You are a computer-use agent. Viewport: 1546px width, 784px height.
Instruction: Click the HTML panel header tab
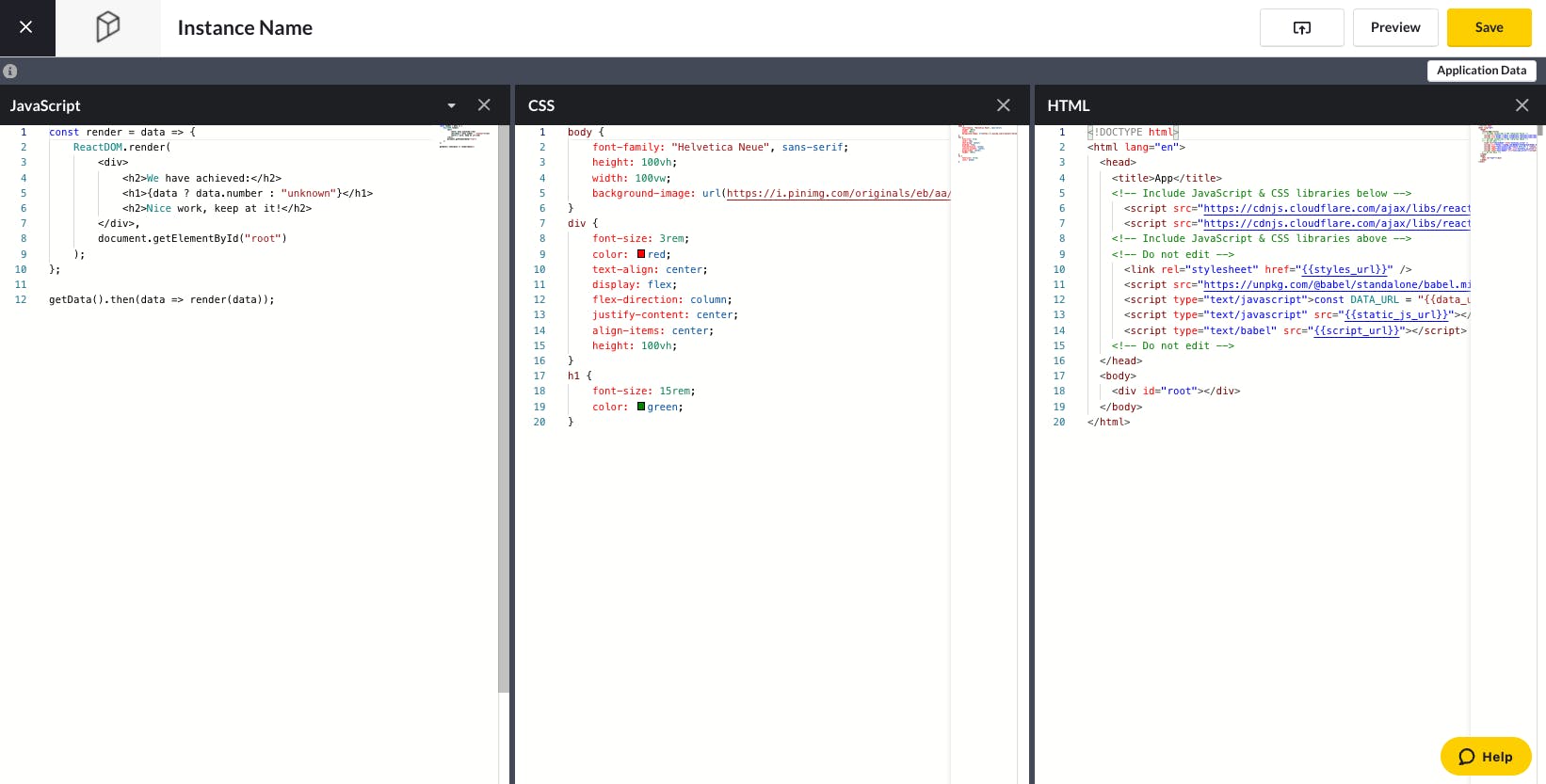(1069, 105)
